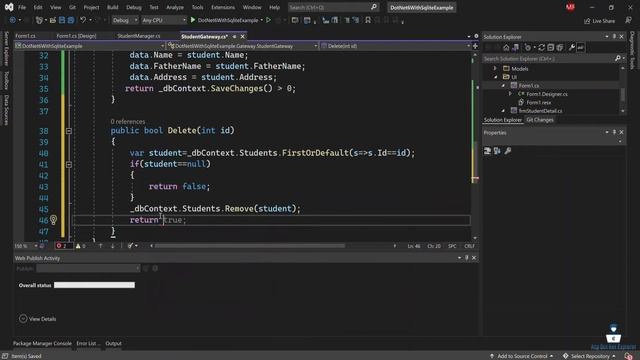Click Select Repository in the status bar
Image resolution: width=640 pixels, height=360 pixels.
589,356
